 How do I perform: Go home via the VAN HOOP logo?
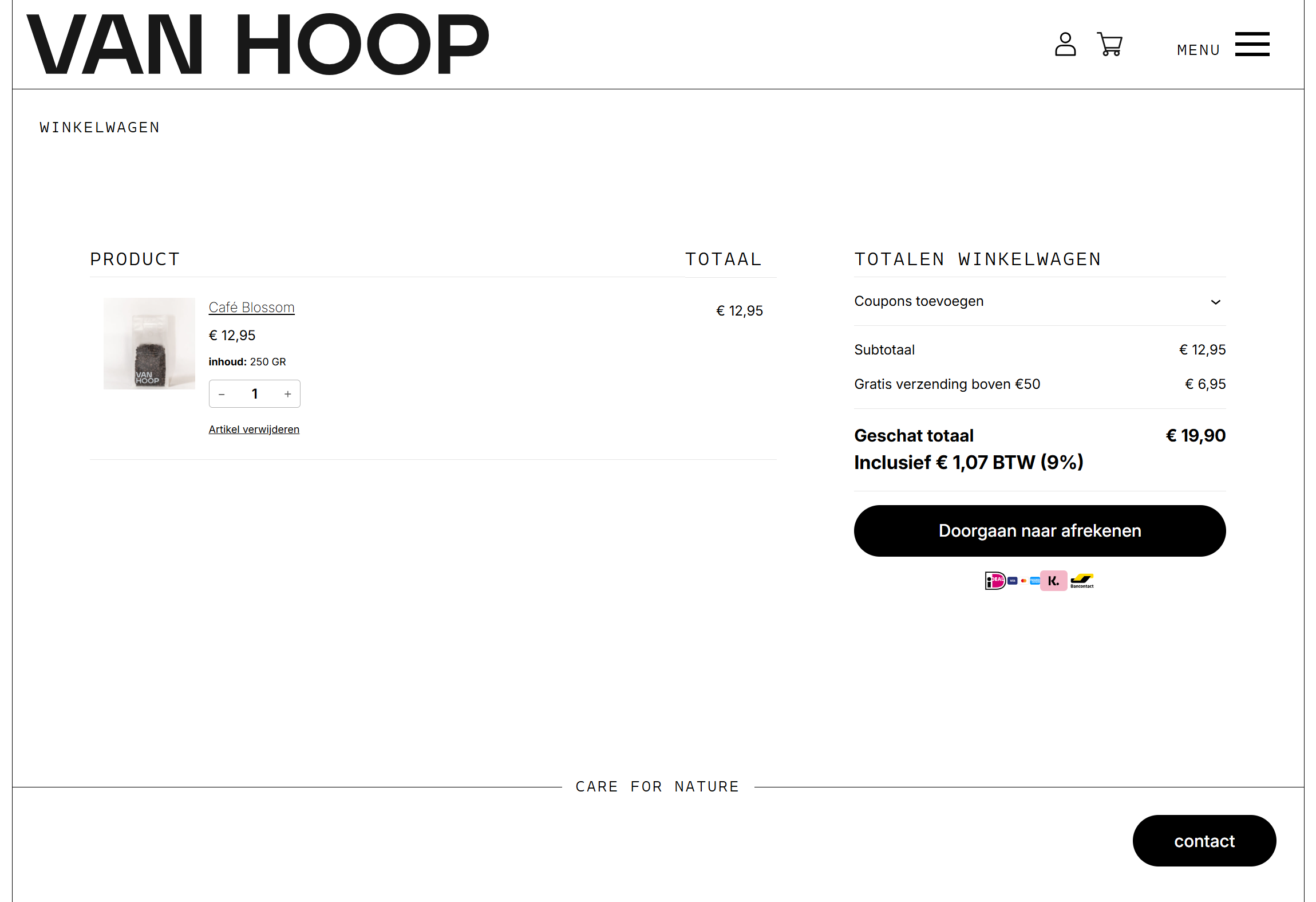258,45
